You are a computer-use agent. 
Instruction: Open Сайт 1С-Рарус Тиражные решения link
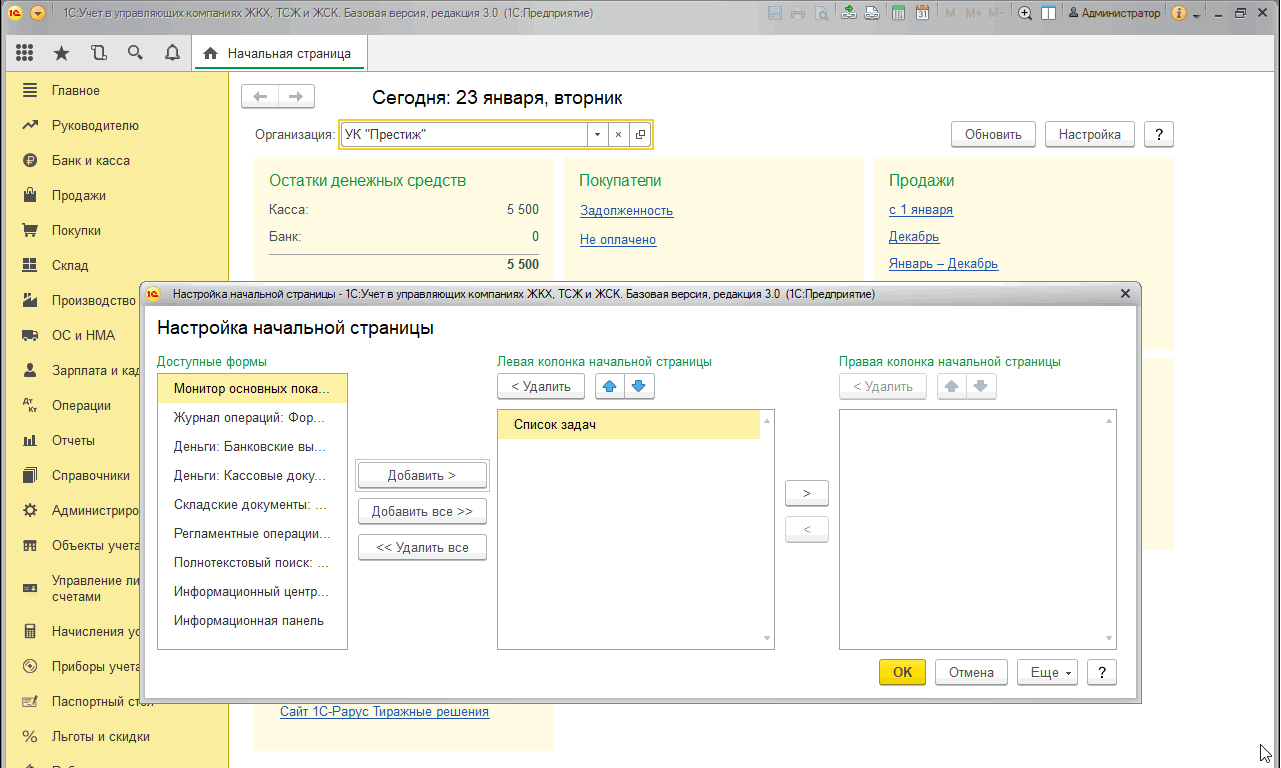click(x=384, y=712)
